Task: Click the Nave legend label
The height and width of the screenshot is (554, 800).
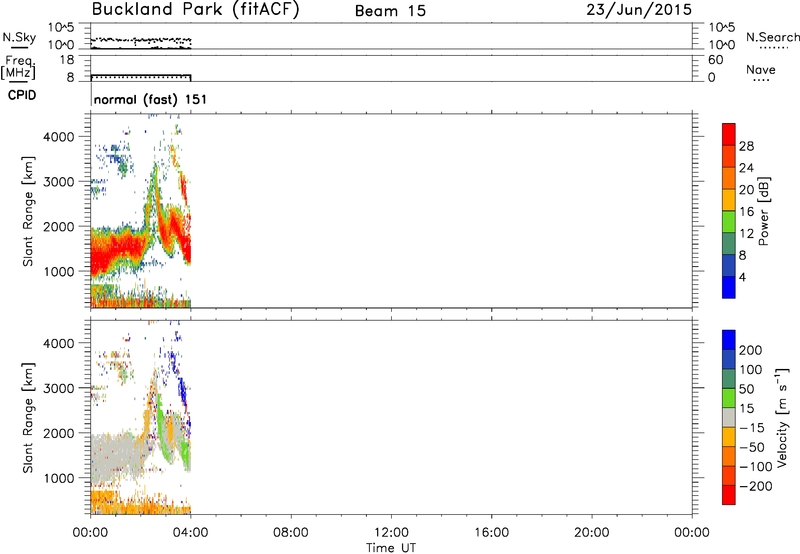Action: [761, 70]
